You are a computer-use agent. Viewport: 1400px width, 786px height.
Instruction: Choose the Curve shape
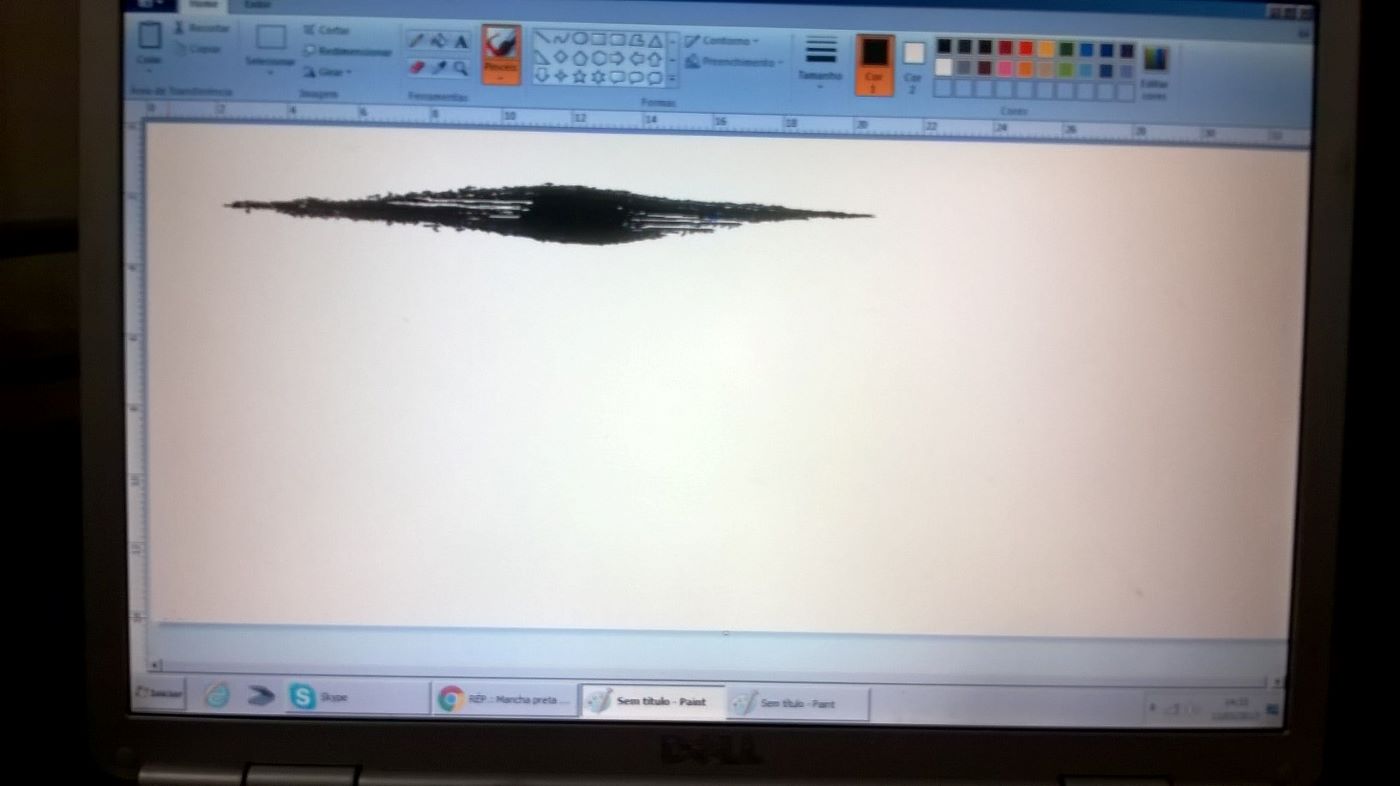(561, 39)
